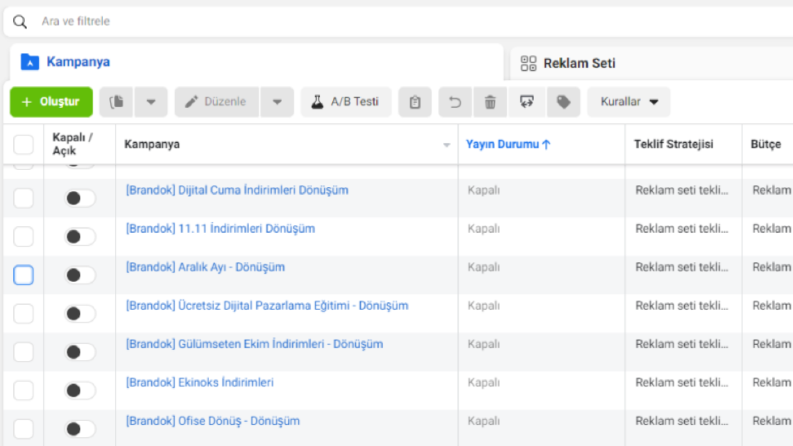Click the duplicate campaign icon
The image size is (793, 446).
[116, 102]
